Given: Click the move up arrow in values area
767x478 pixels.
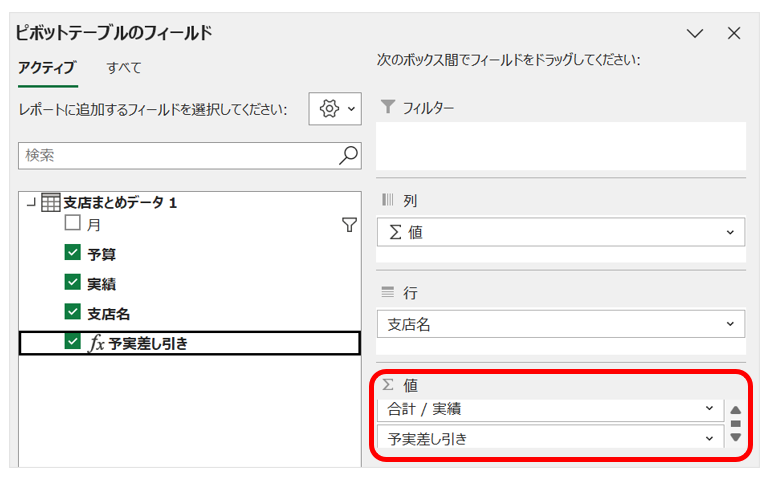Looking at the screenshot, I should pyautogui.click(x=736, y=410).
